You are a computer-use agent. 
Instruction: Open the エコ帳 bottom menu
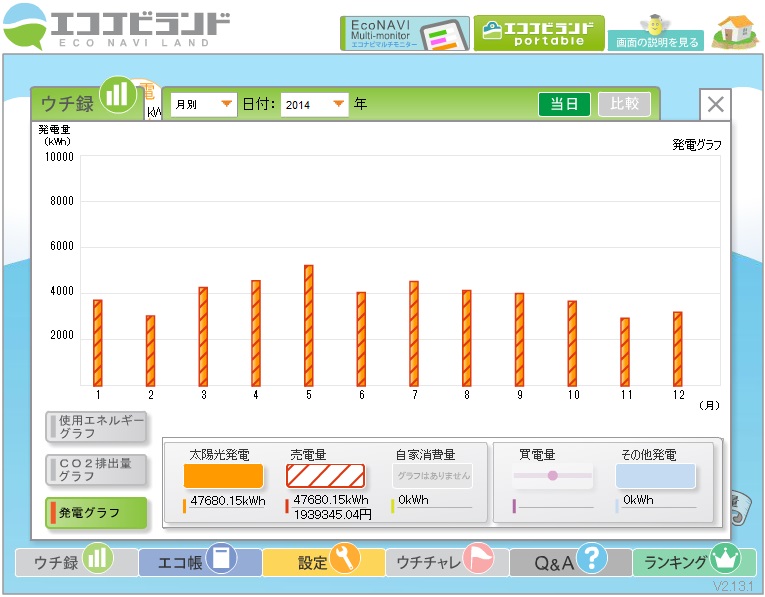[x=200, y=562]
